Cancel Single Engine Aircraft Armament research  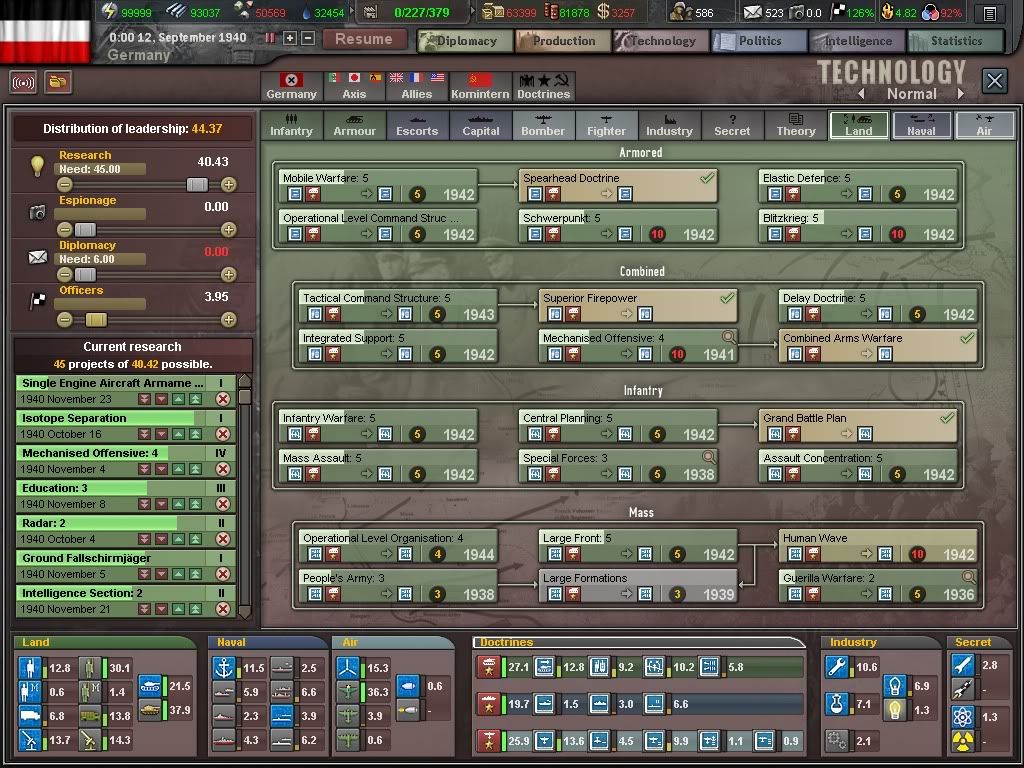pyautogui.click(x=223, y=399)
